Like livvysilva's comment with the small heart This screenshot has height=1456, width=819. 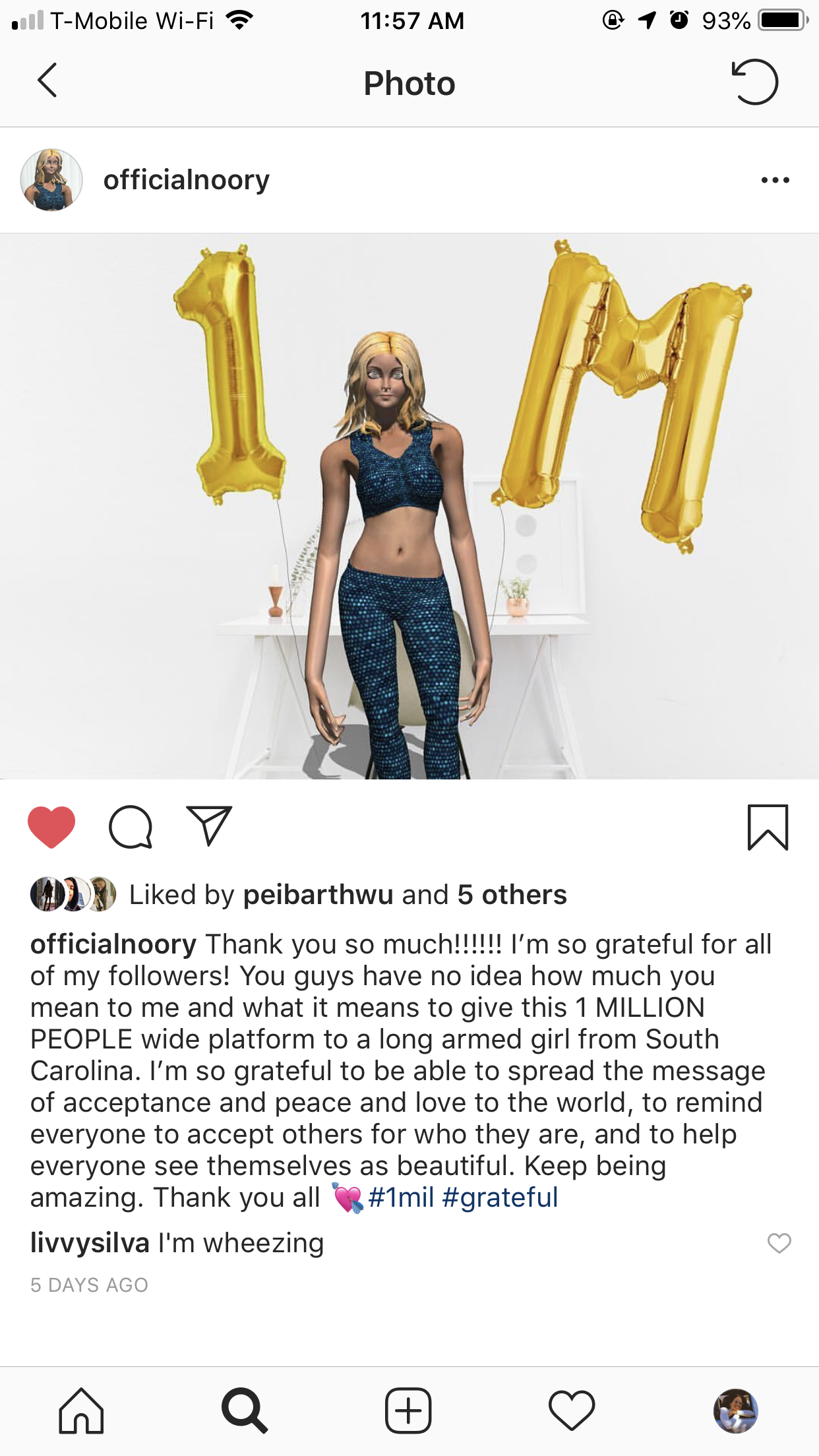click(x=779, y=1243)
